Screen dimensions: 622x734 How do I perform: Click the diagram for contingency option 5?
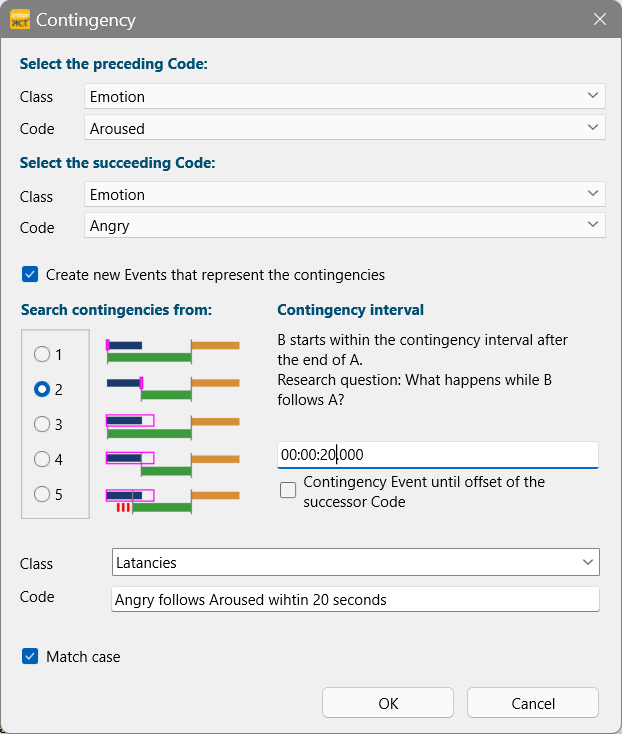click(173, 501)
